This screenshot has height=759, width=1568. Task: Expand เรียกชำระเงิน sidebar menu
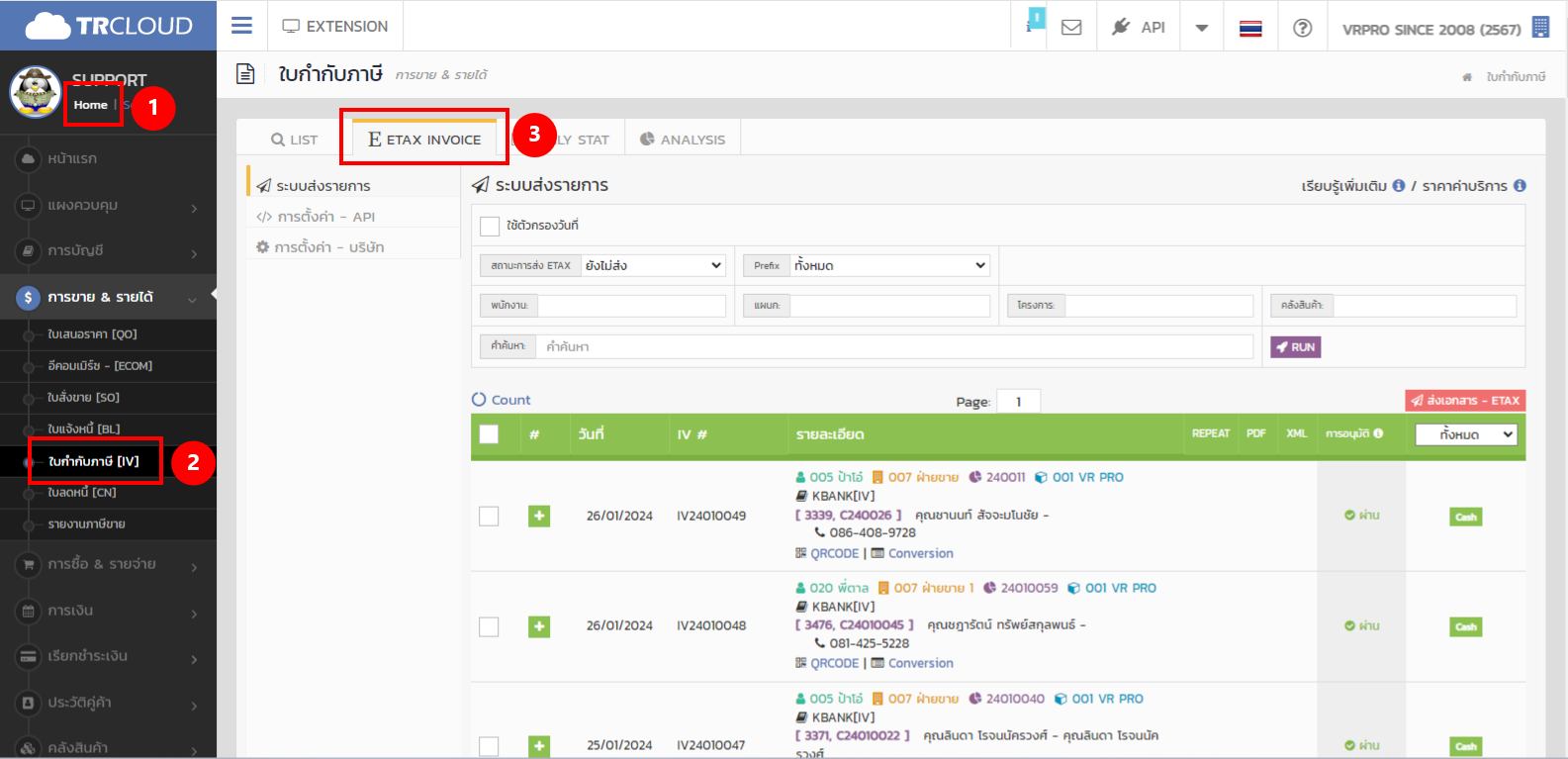pyautogui.click(x=108, y=656)
